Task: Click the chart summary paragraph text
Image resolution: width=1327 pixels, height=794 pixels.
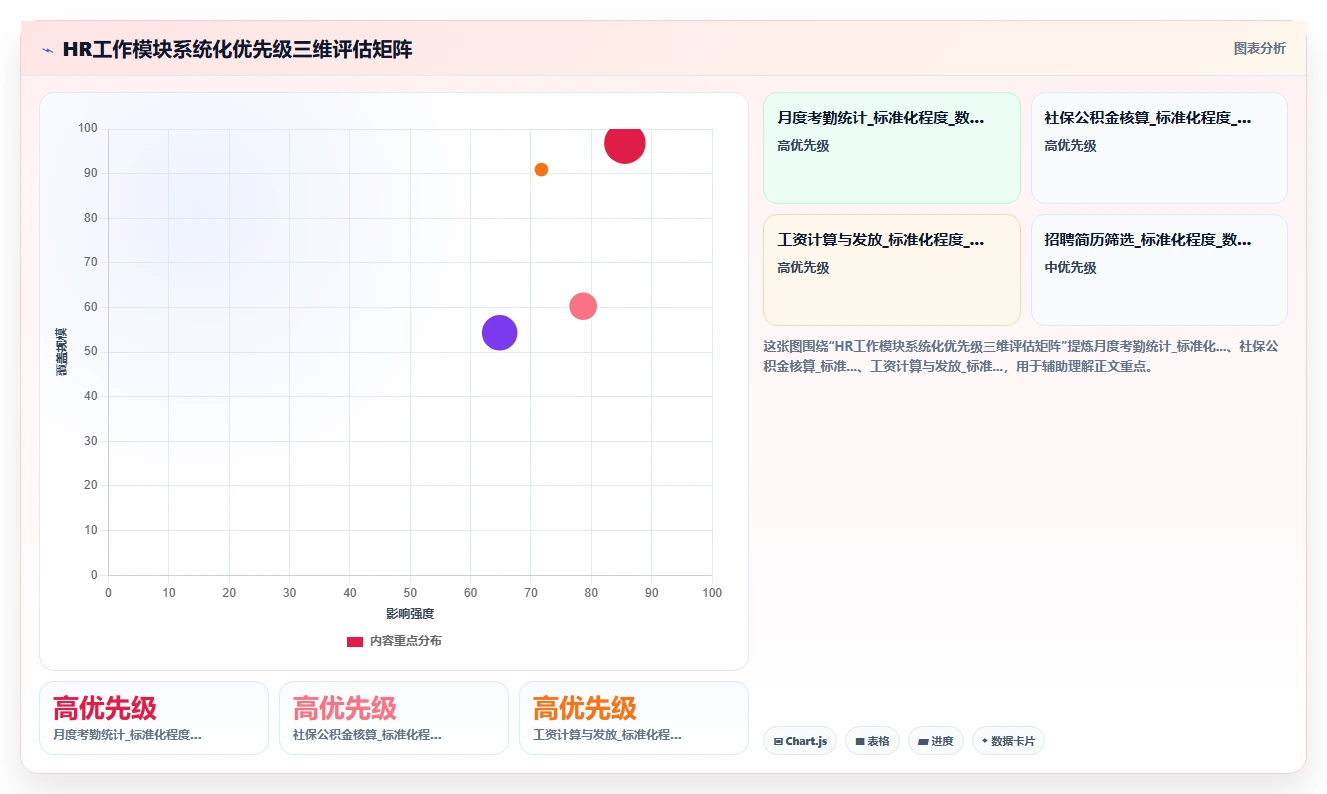Action: pyautogui.click(x=1022, y=356)
